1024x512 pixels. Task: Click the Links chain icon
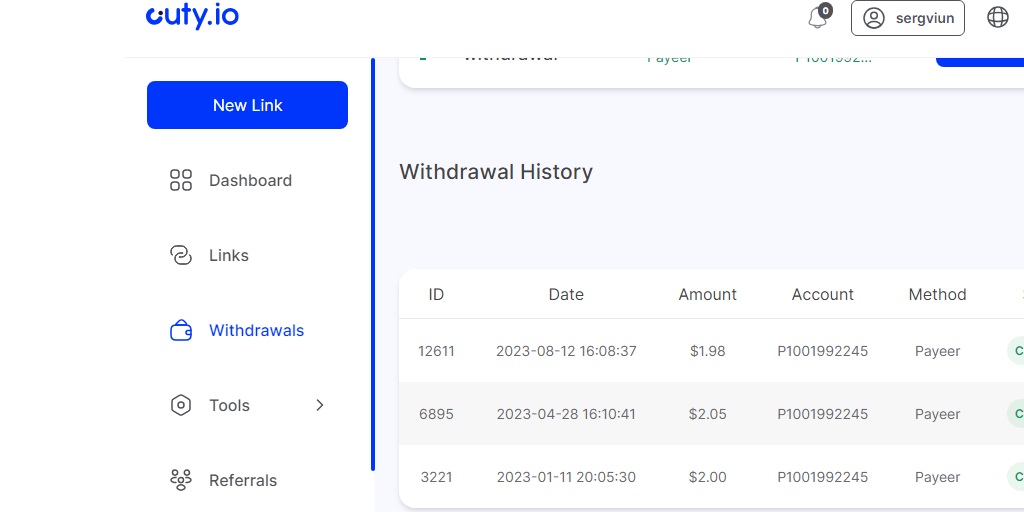point(181,256)
